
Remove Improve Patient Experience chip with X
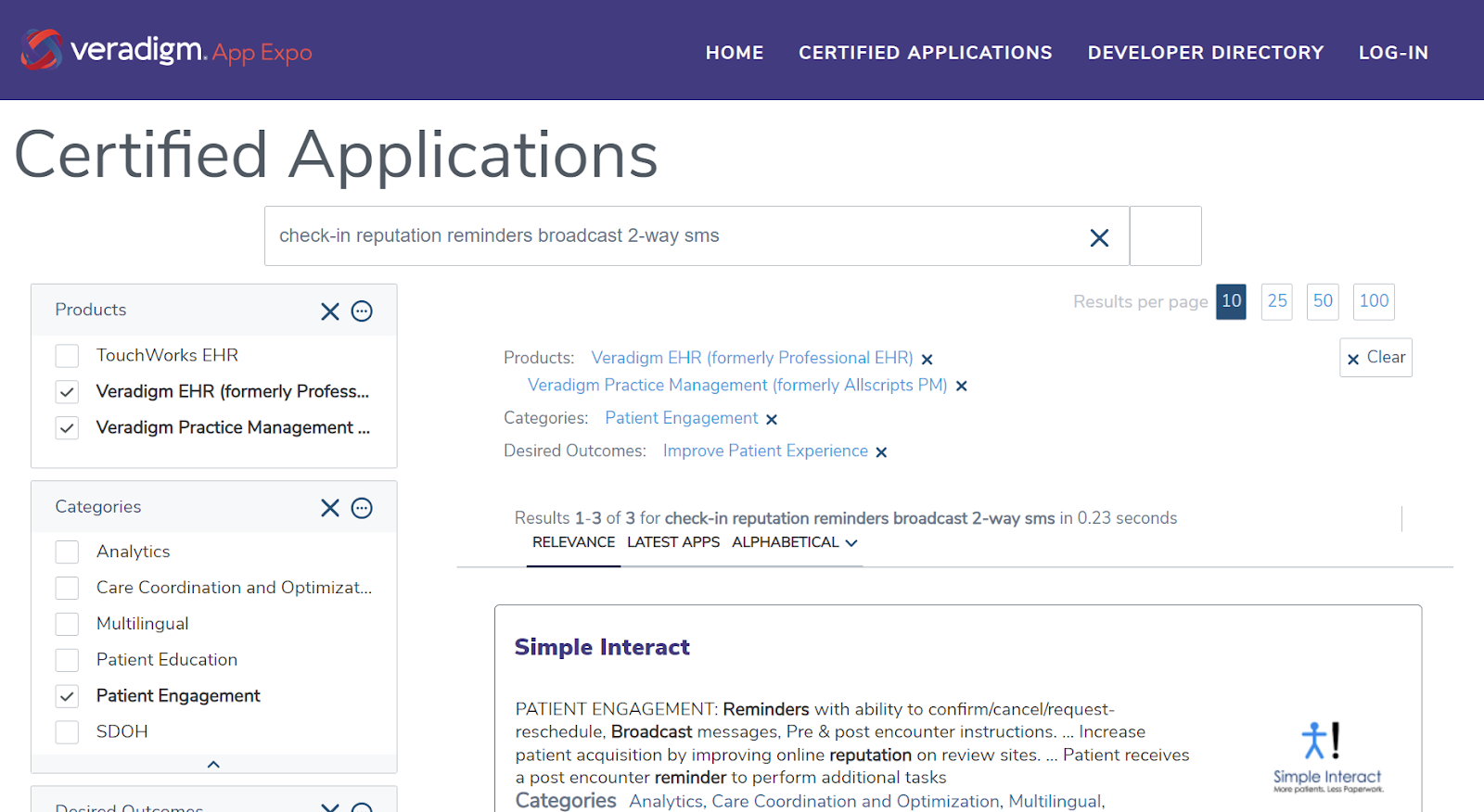pyautogui.click(x=881, y=452)
